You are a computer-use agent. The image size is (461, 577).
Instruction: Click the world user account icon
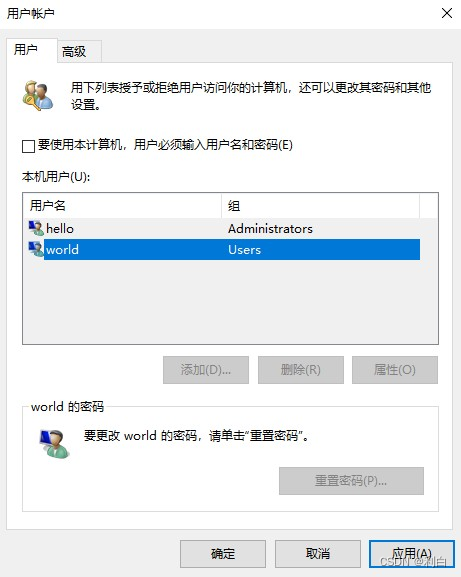36,249
